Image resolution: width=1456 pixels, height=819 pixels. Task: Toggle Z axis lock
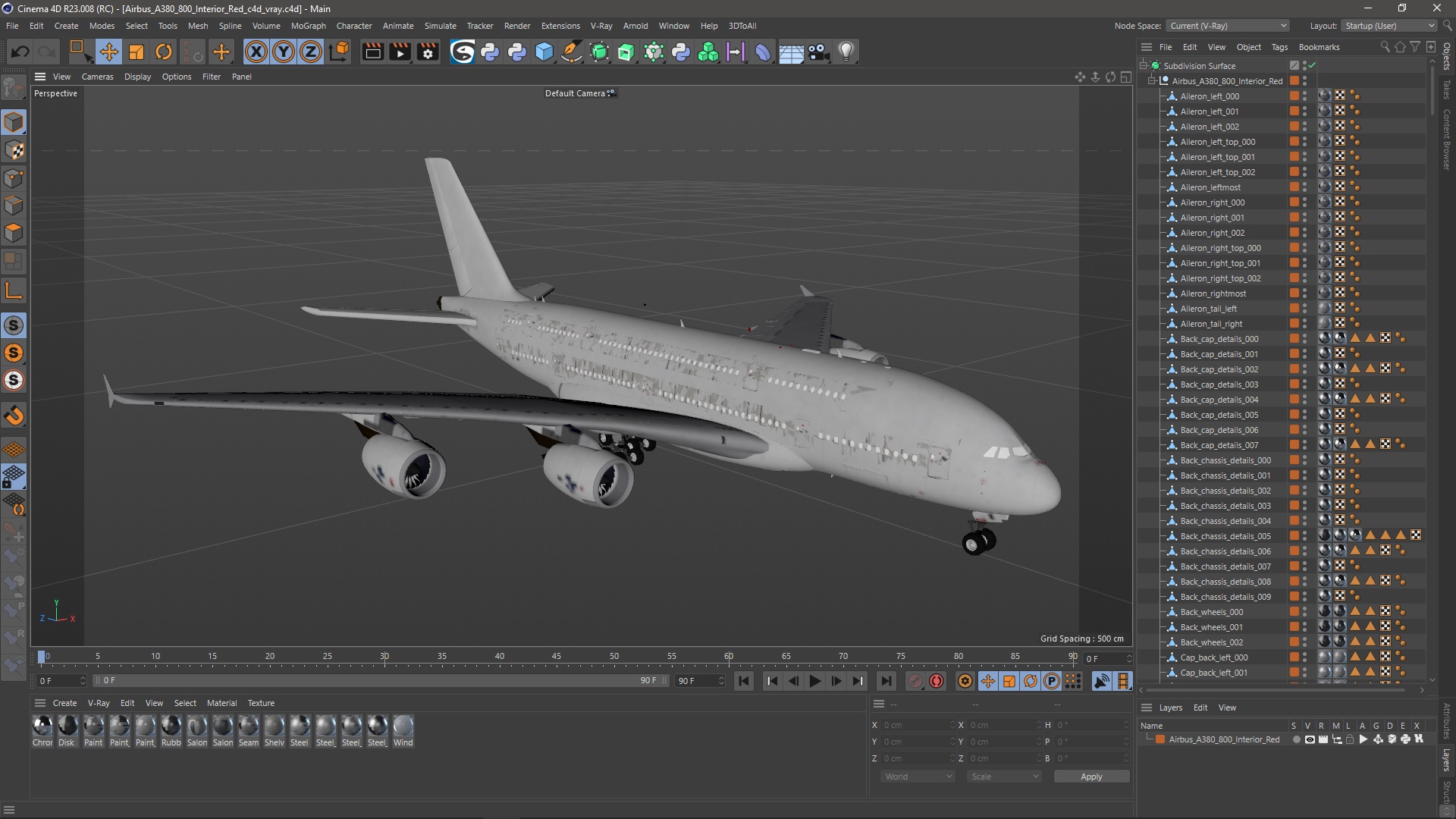coord(311,52)
